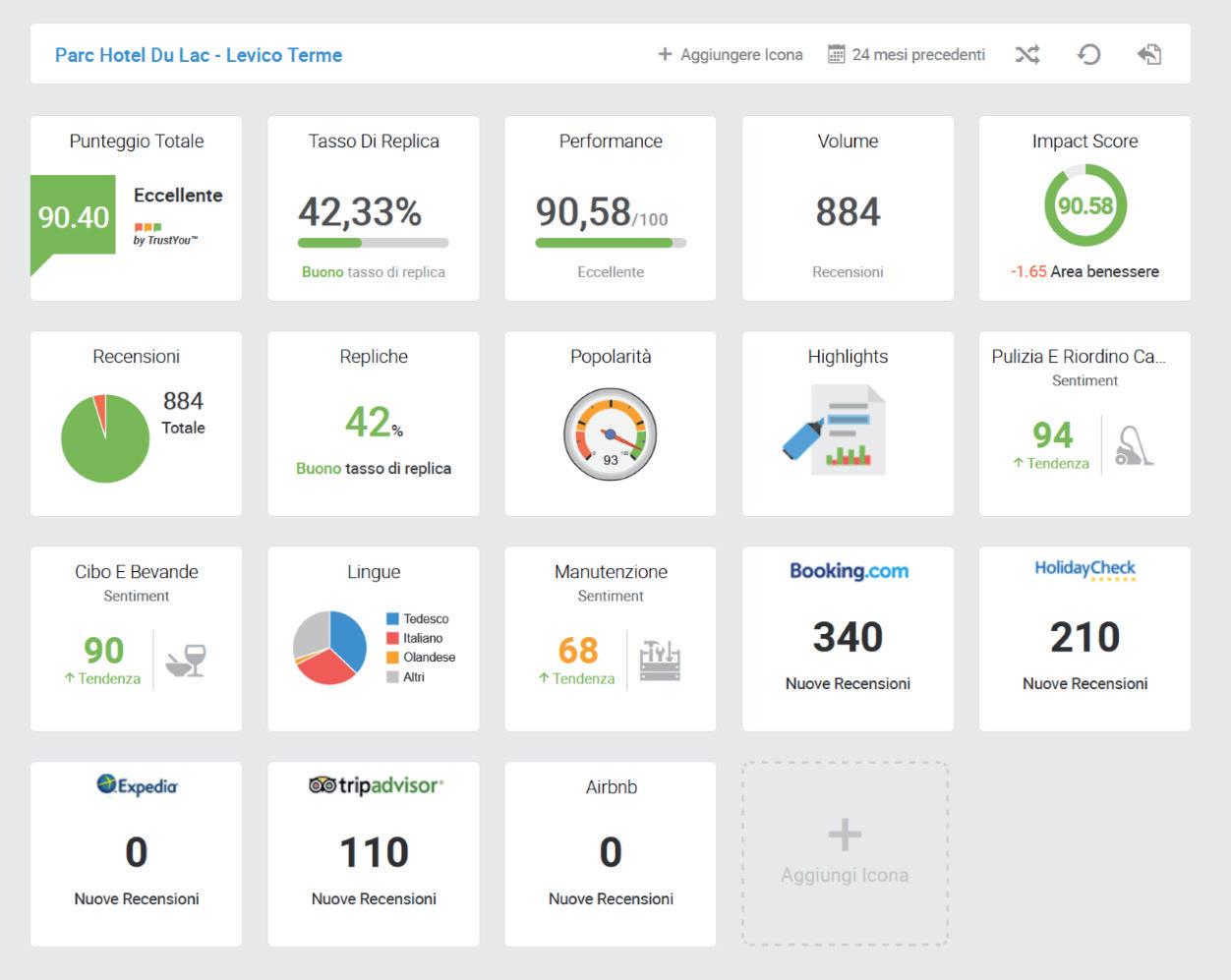The image size is (1231, 980).
Task: Click the vacuum cleaner Pulizia icon
Action: [1135, 445]
